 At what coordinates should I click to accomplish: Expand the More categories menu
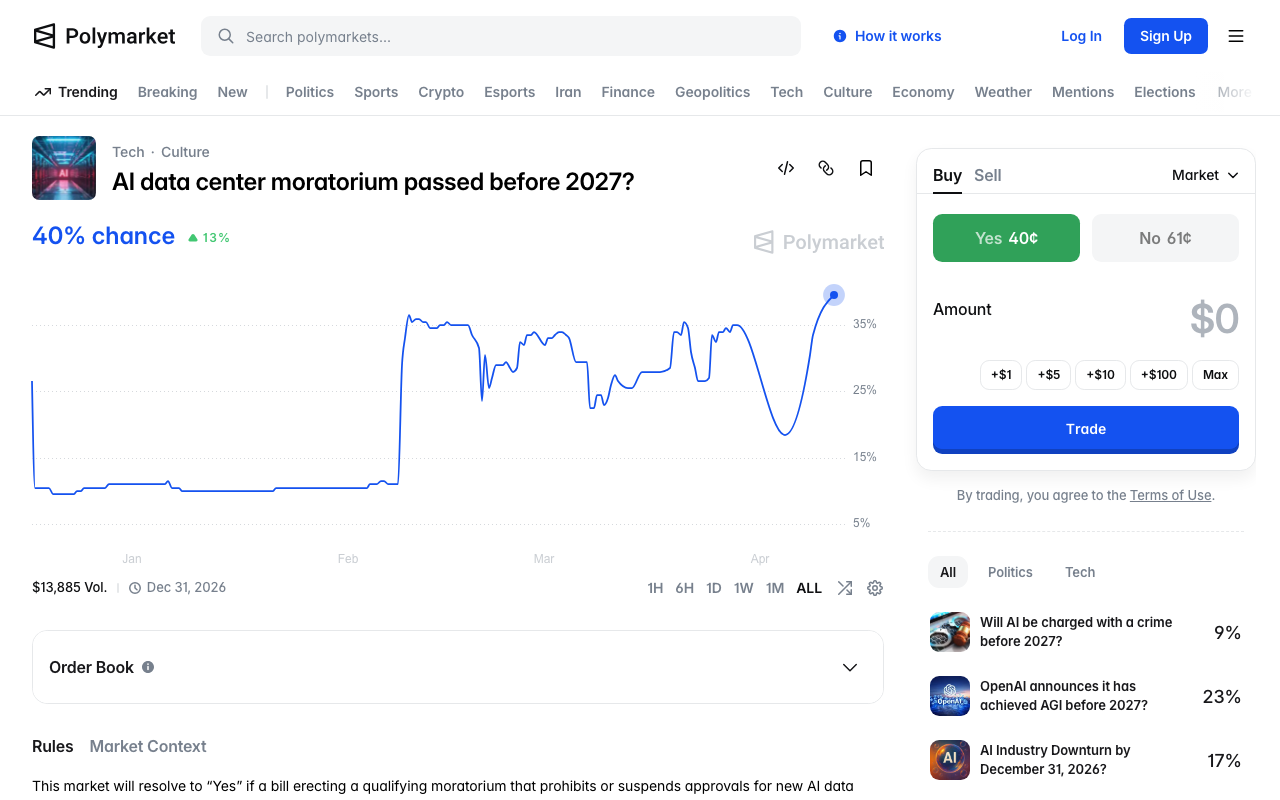point(1234,92)
